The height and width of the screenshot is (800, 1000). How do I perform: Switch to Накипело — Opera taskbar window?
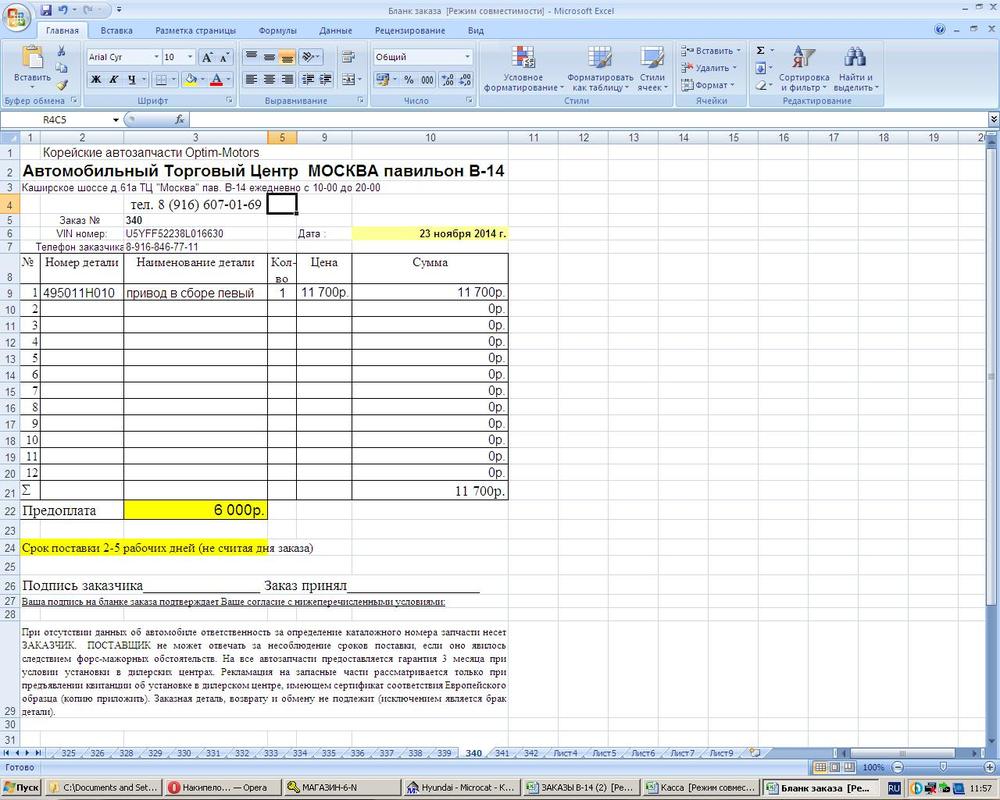222,788
